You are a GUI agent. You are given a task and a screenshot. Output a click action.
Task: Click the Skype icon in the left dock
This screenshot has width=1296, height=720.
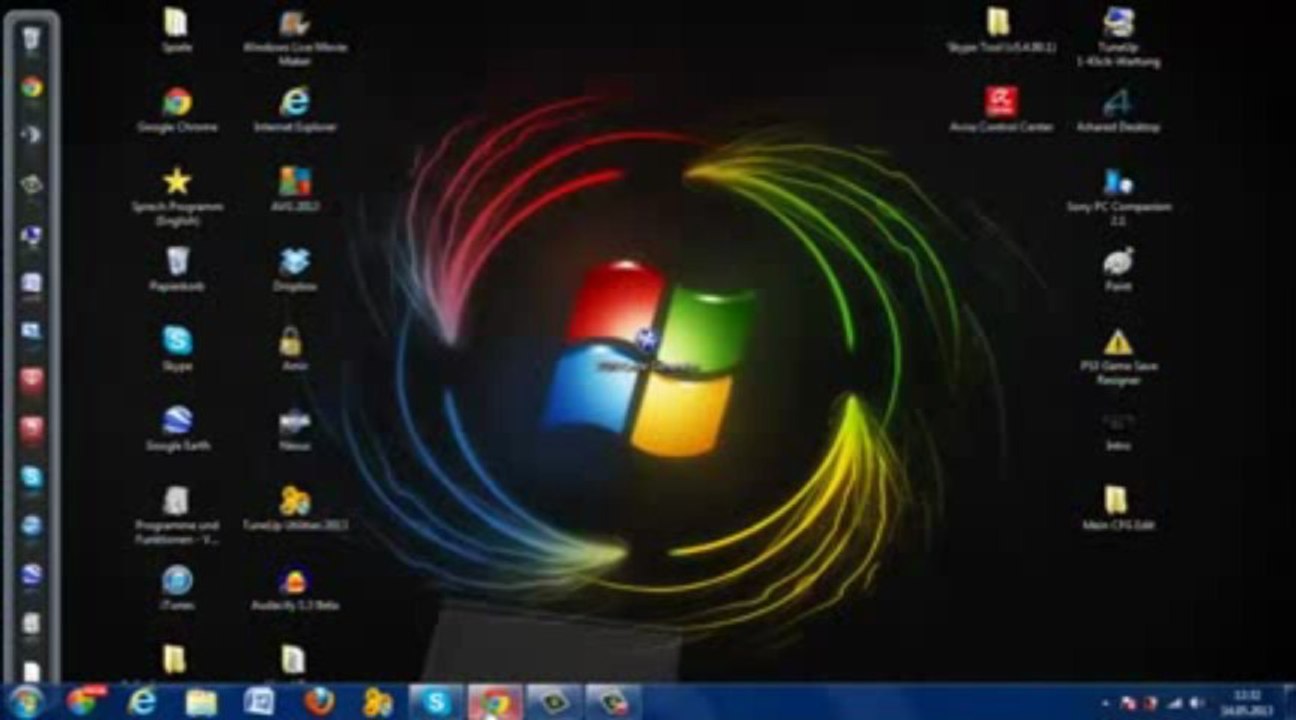click(x=32, y=477)
